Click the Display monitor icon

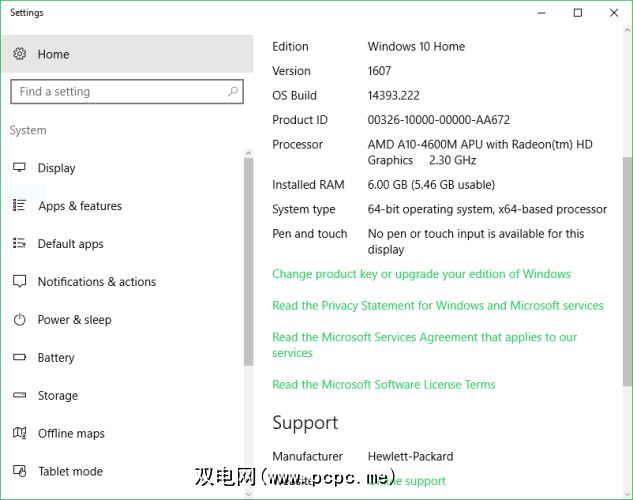coord(19,167)
